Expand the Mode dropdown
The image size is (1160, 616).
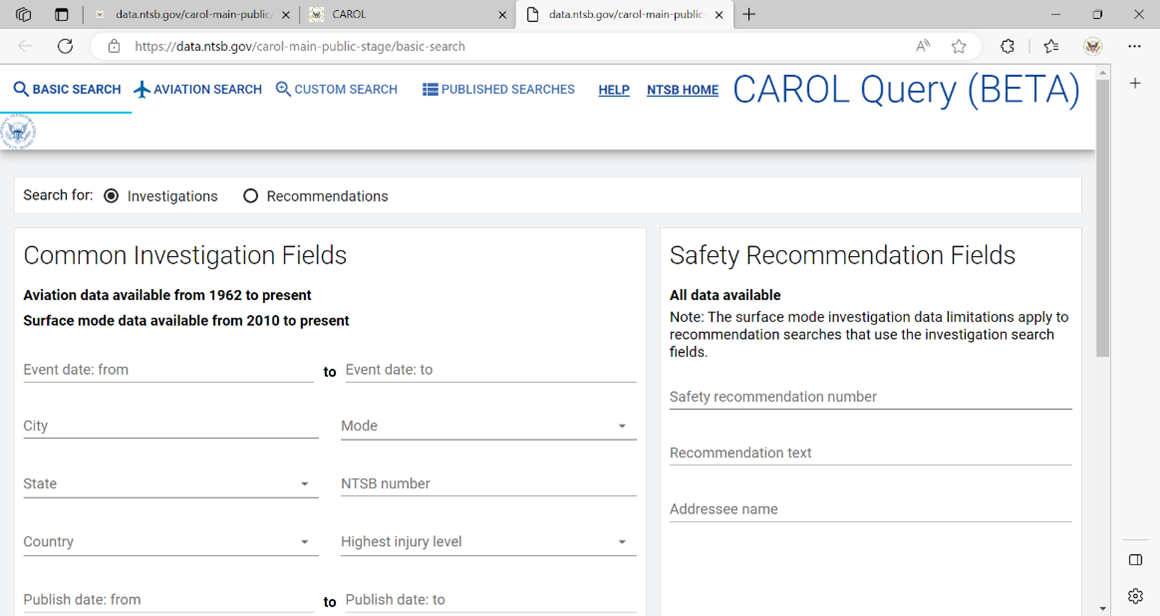[488, 426]
